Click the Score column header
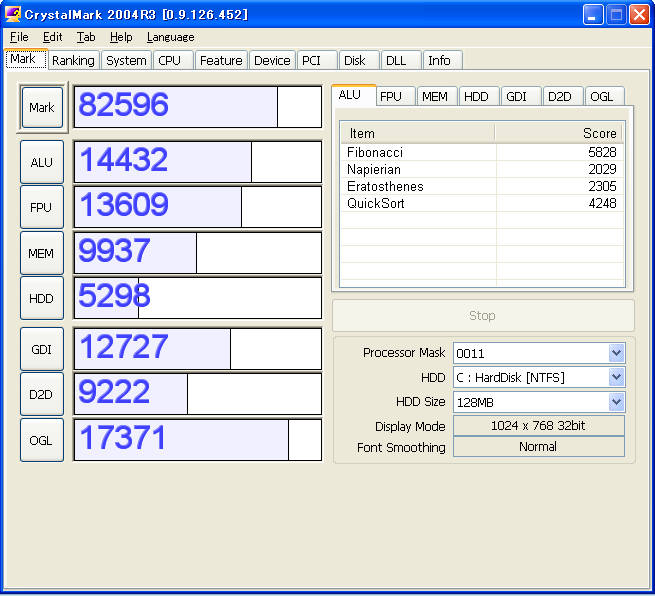Screen dimensions: 655x596 click(x=558, y=133)
